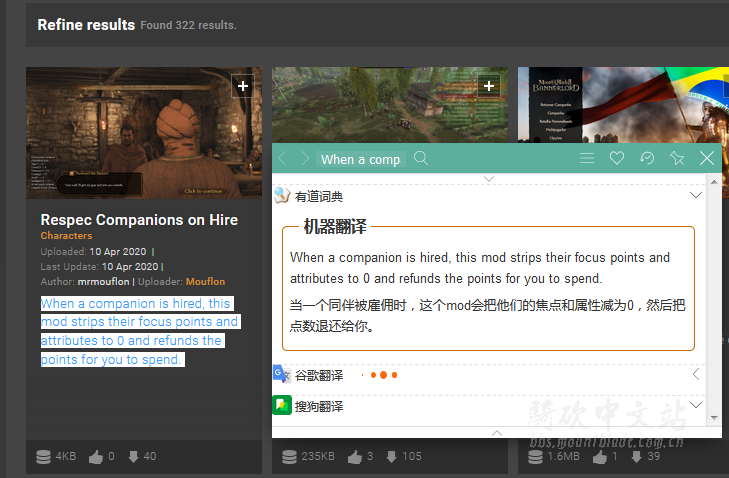This screenshot has width=729, height=478.
Task: Select the 搜狗翻译 label
Action: pyautogui.click(x=319, y=406)
